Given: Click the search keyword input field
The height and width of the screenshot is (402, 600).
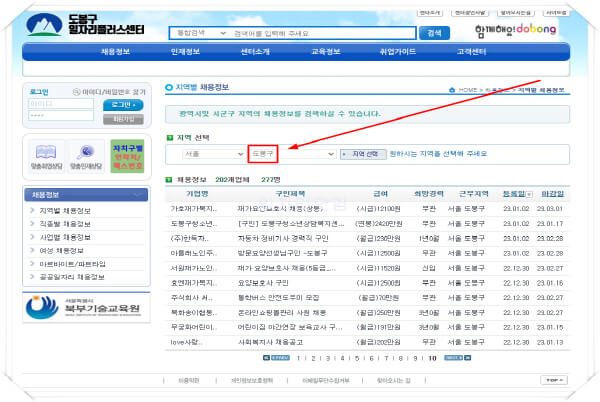Looking at the screenshot, I should pyautogui.click(x=323, y=33).
